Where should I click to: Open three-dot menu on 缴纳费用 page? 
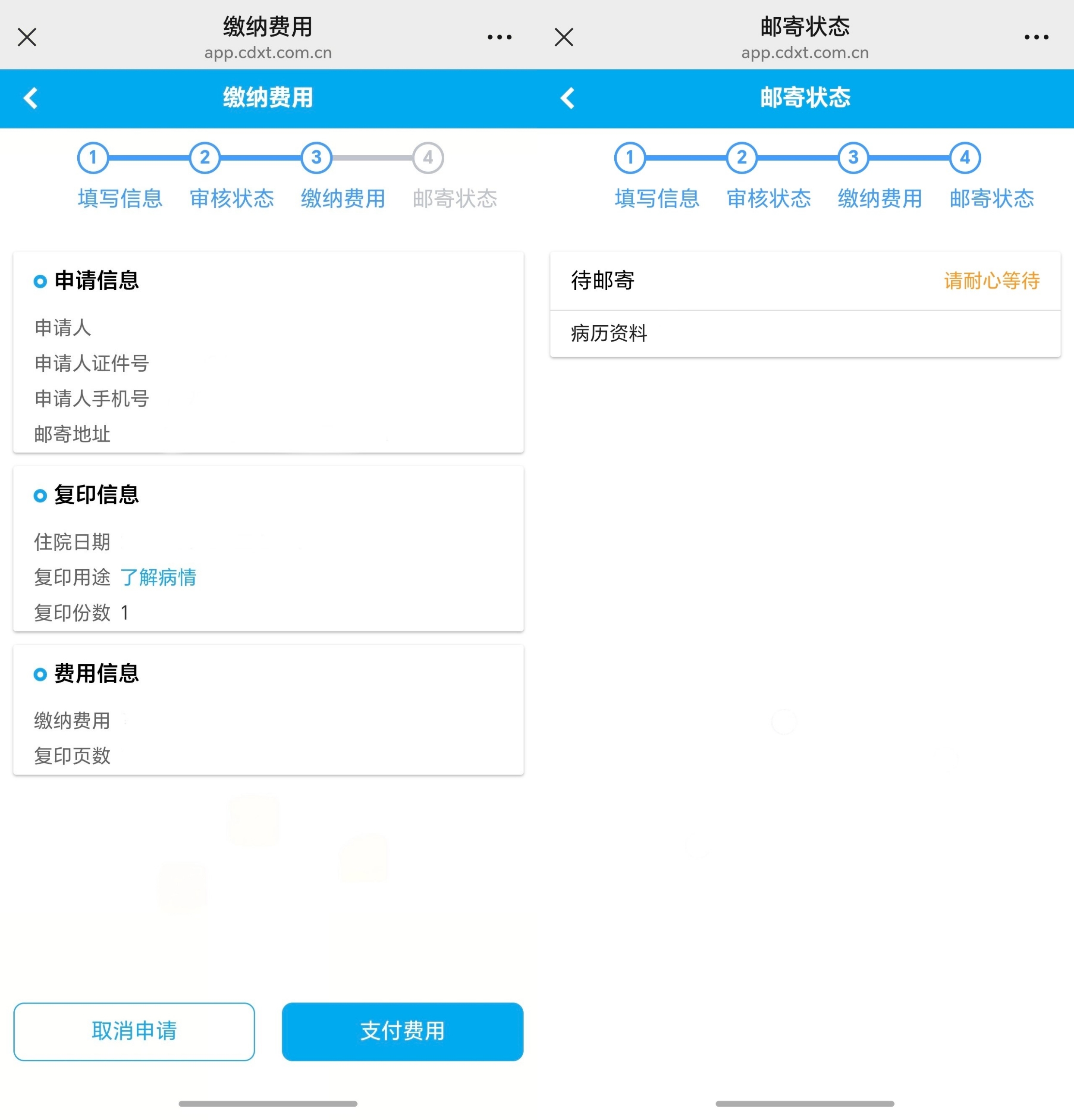pos(499,37)
